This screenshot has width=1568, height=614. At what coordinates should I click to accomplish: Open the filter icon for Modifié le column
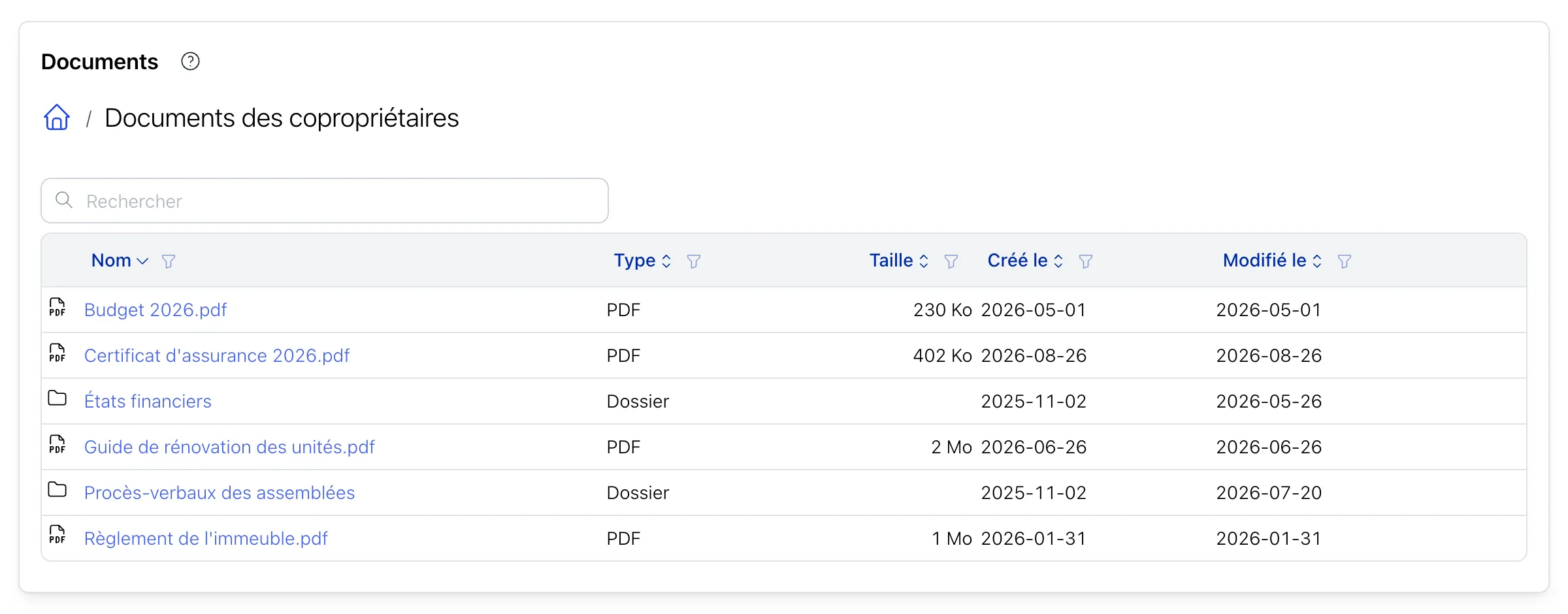point(1345,261)
